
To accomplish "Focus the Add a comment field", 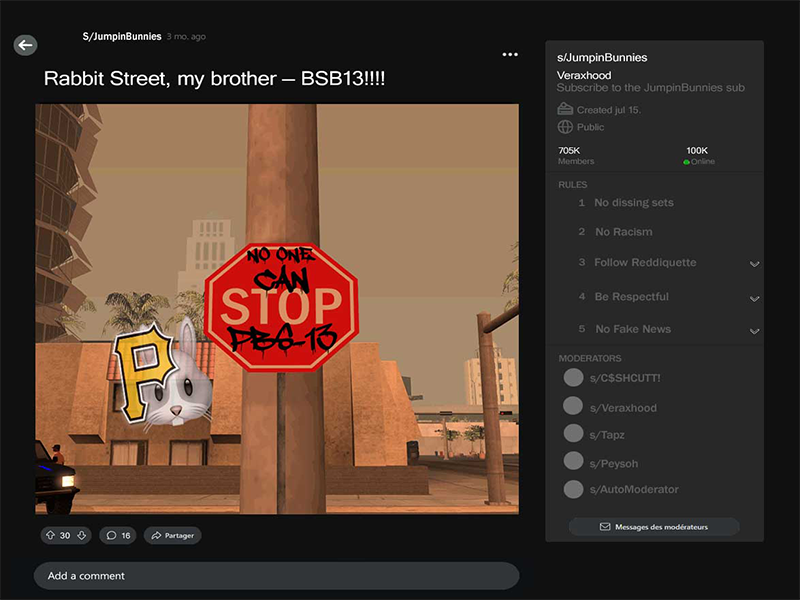I will pyautogui.click(x=276, y=576).
